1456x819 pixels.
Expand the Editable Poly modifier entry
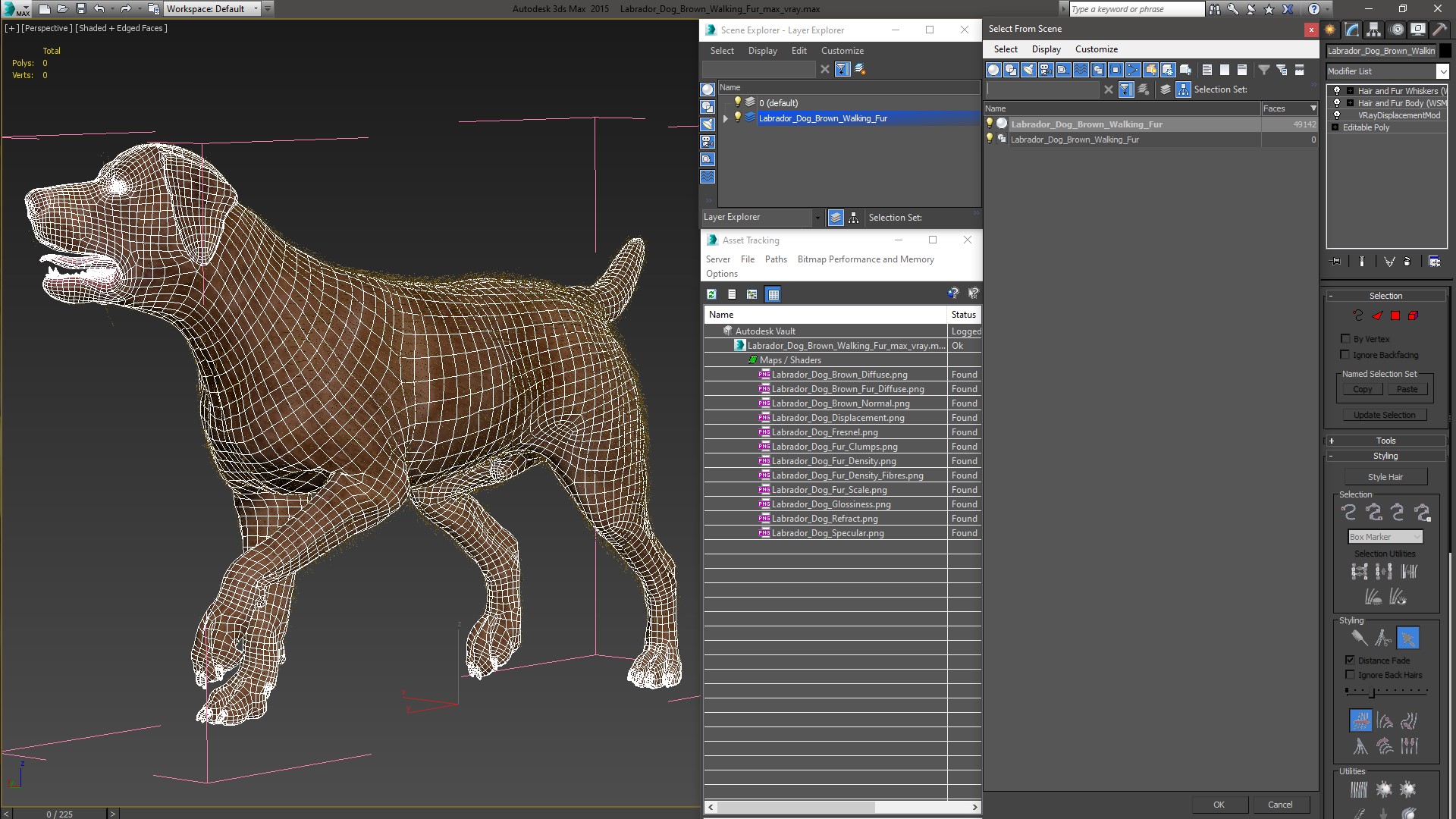[x=1335, y=127]
